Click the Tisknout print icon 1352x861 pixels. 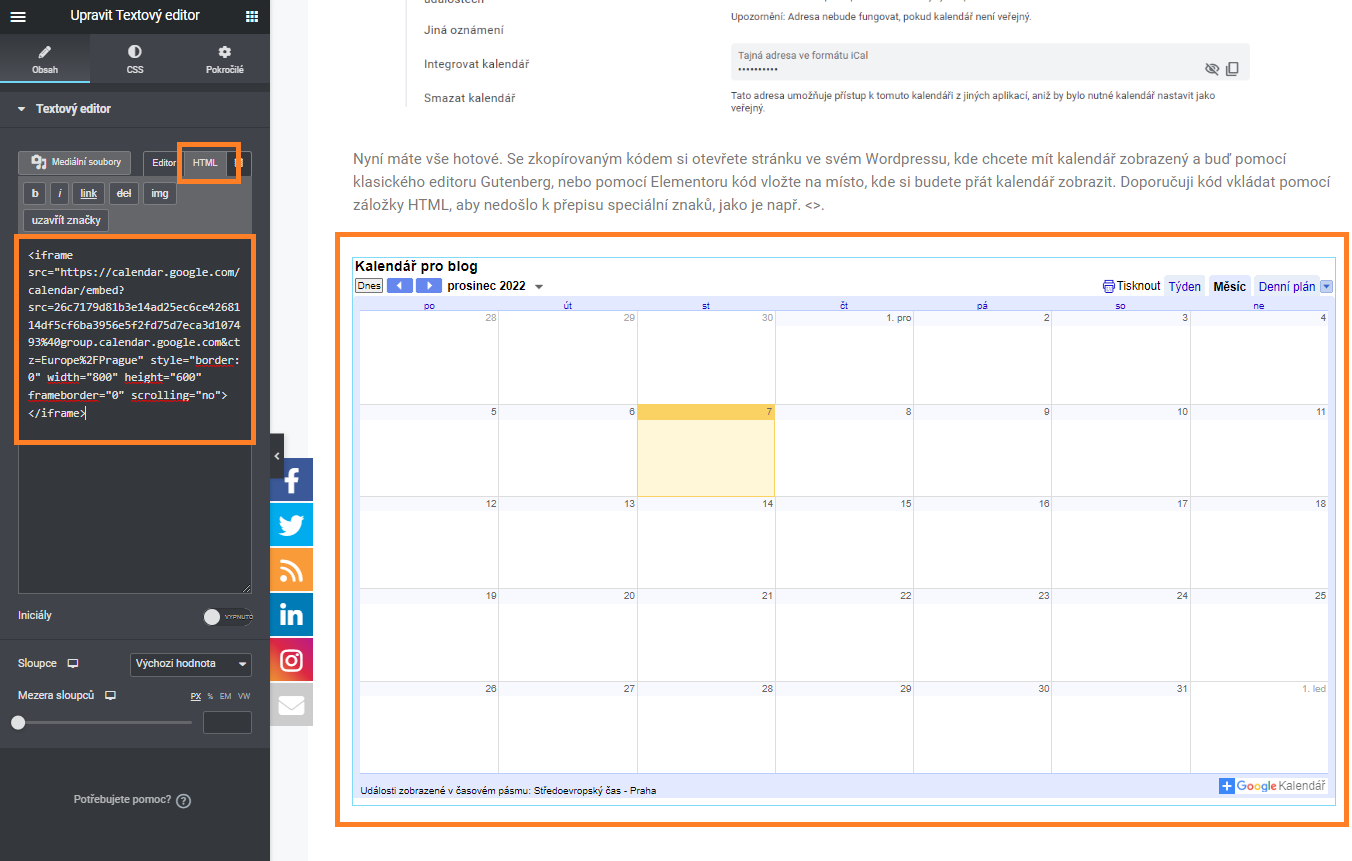click(1109, 286)
